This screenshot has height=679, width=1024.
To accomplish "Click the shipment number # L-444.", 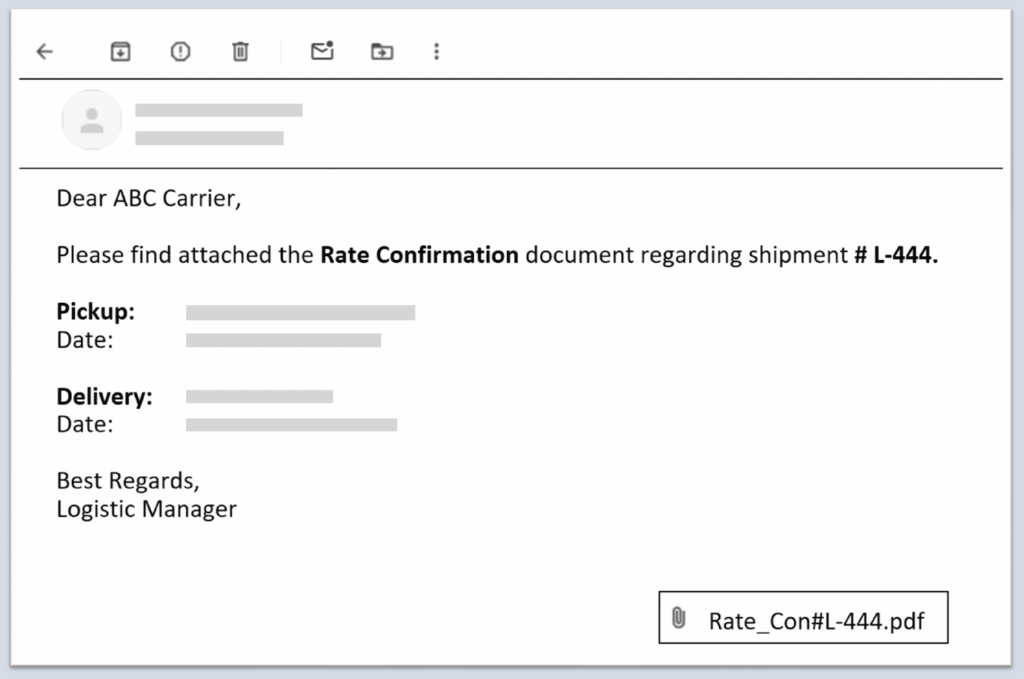I will tap(896, 255).
